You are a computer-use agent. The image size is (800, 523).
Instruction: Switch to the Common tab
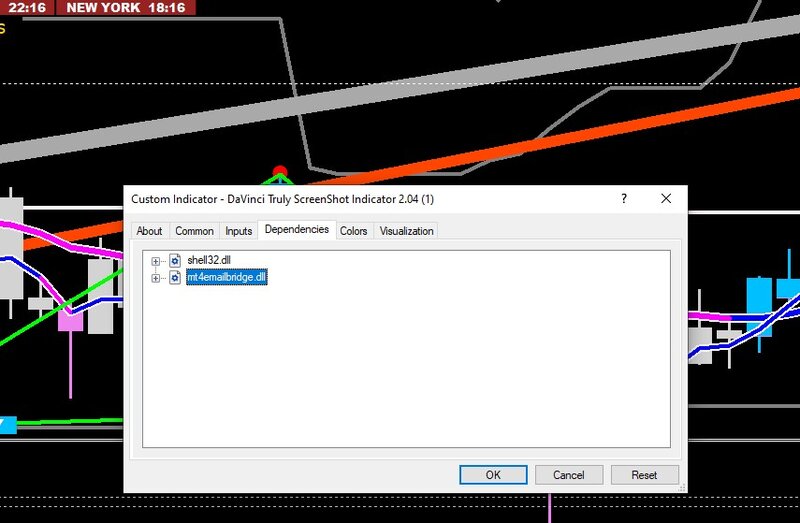pos(194,231)
